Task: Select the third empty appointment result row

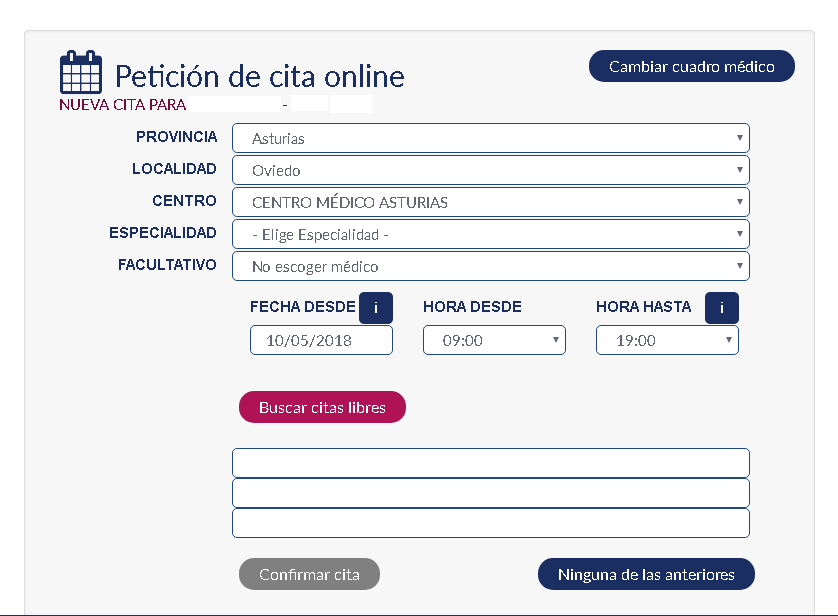Action: (490, 524)
